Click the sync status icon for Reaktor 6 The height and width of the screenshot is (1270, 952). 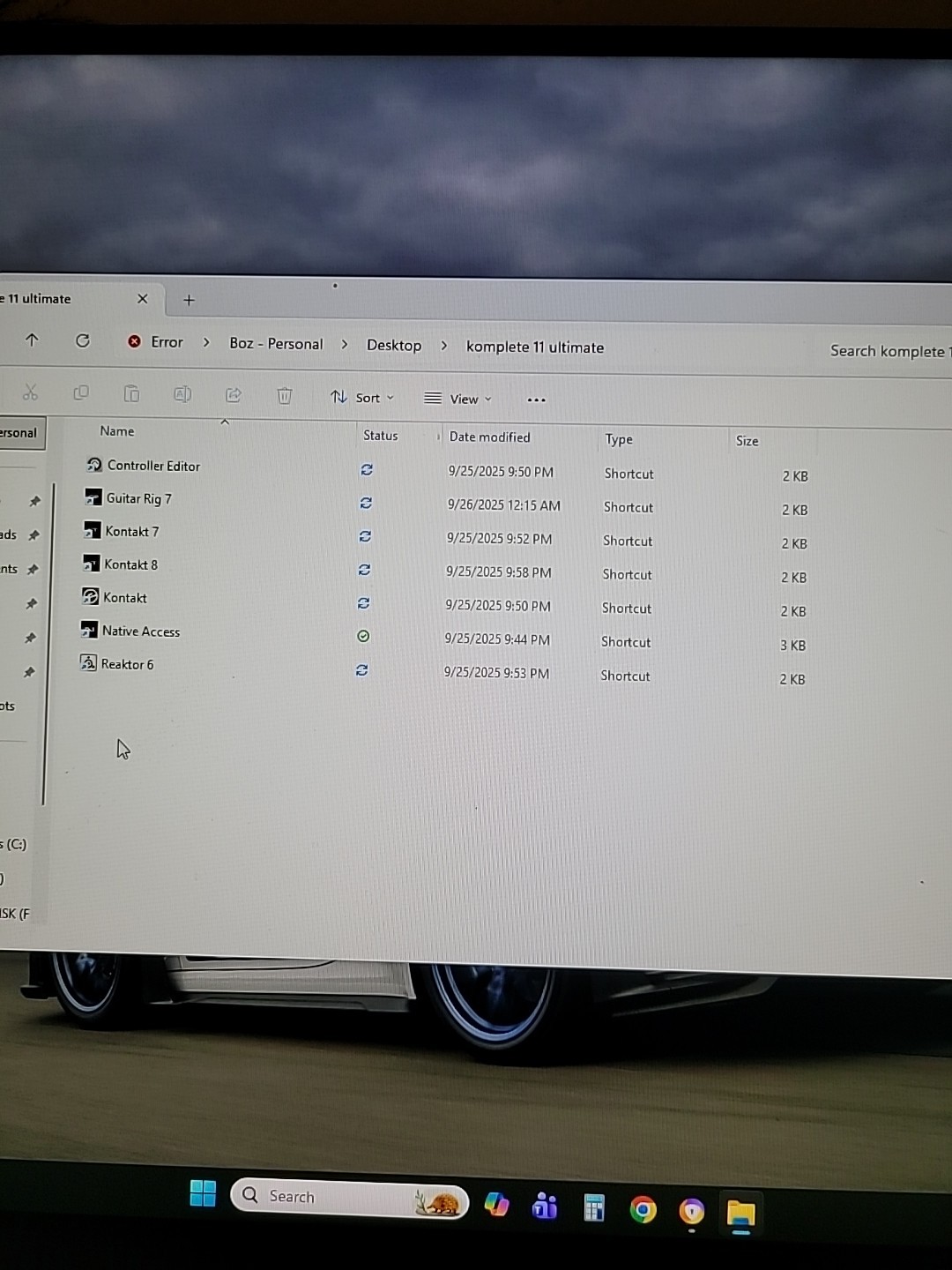[x=361, y=670]
